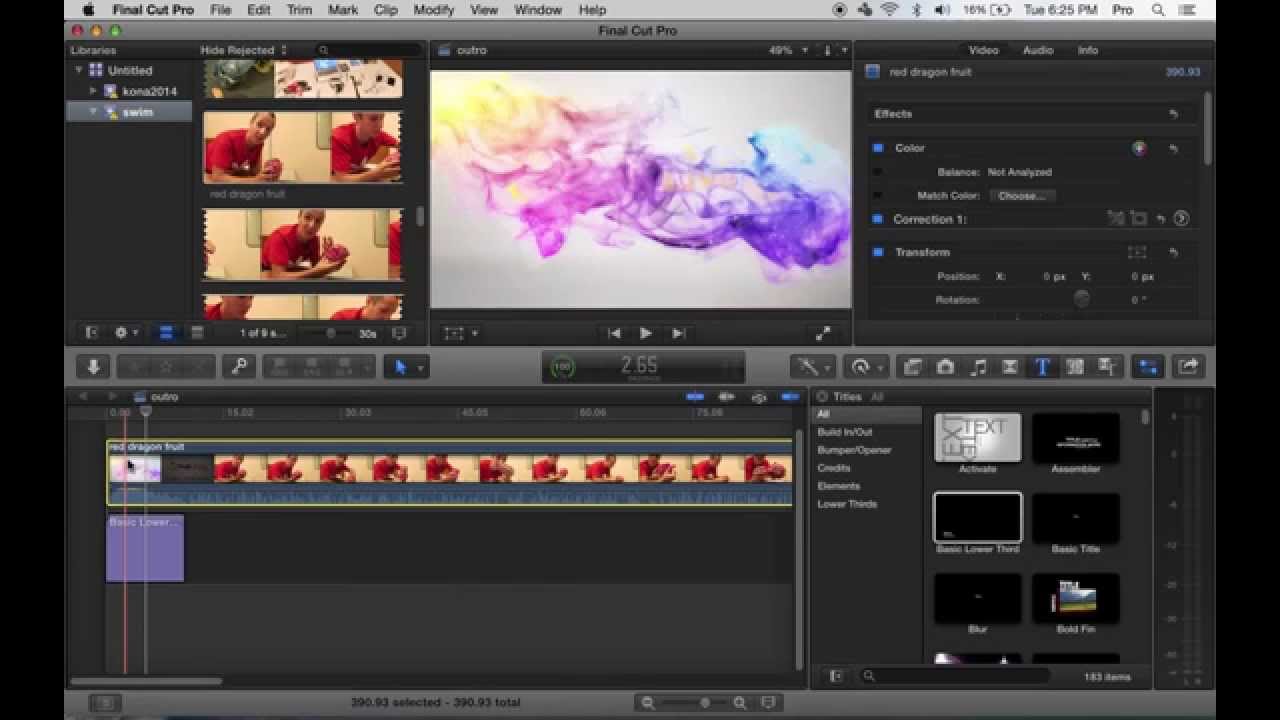The width and height of the screenshot is (1280, 720).
Task: Switch to the Video inspector tab
Action: (x=984, y=50)
